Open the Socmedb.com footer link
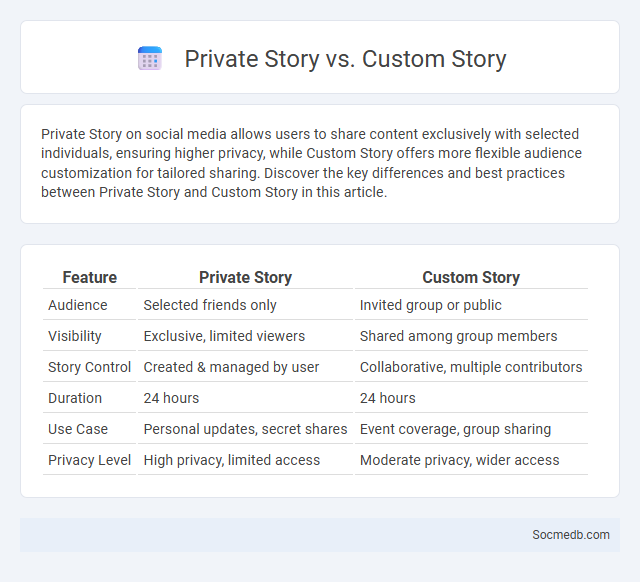Image resolution: width=640 pixels, height=582 pixels. [x=571, y=535]
